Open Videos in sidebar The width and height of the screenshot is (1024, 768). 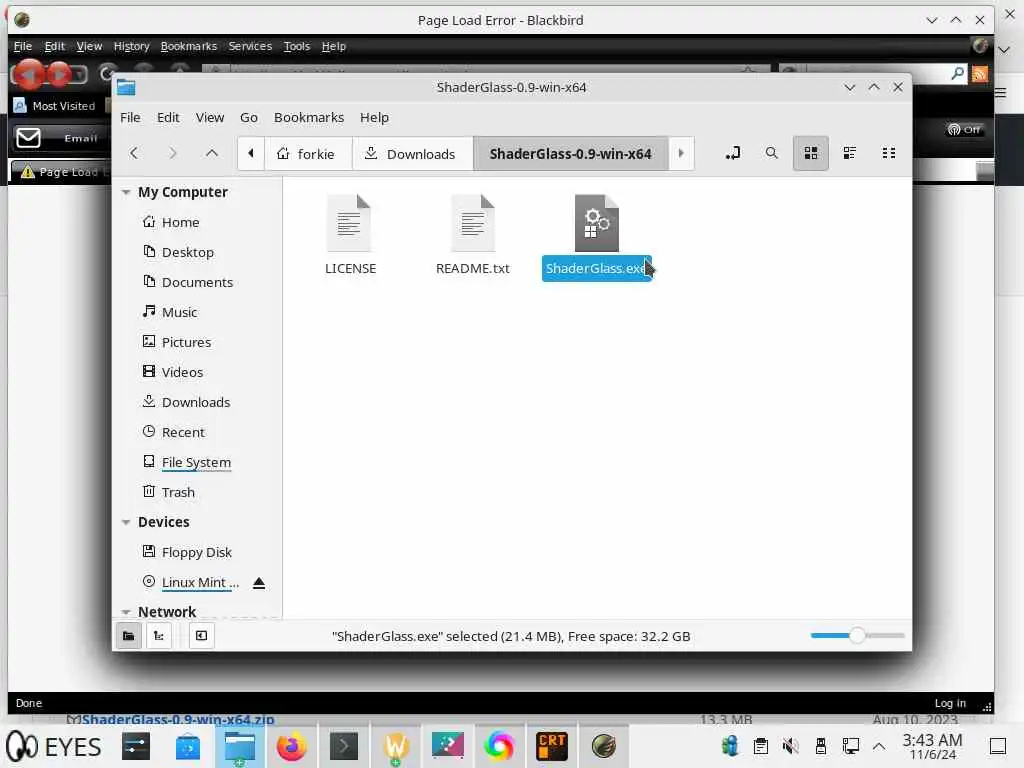pos(182,372)
